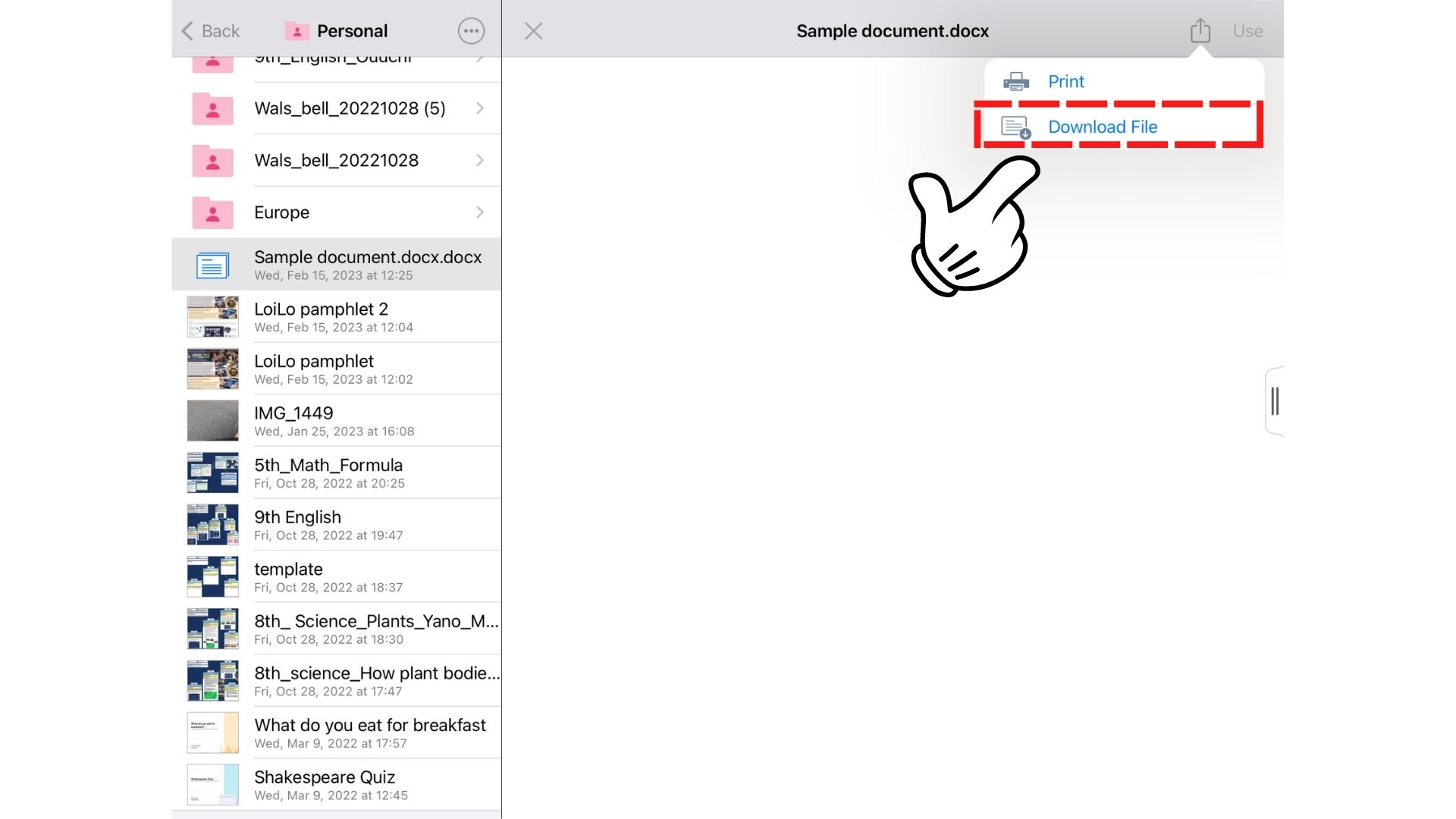Grab the side panel handle on the right edge
This screenshot has height=819, width=1456.
pos(1275,401)
